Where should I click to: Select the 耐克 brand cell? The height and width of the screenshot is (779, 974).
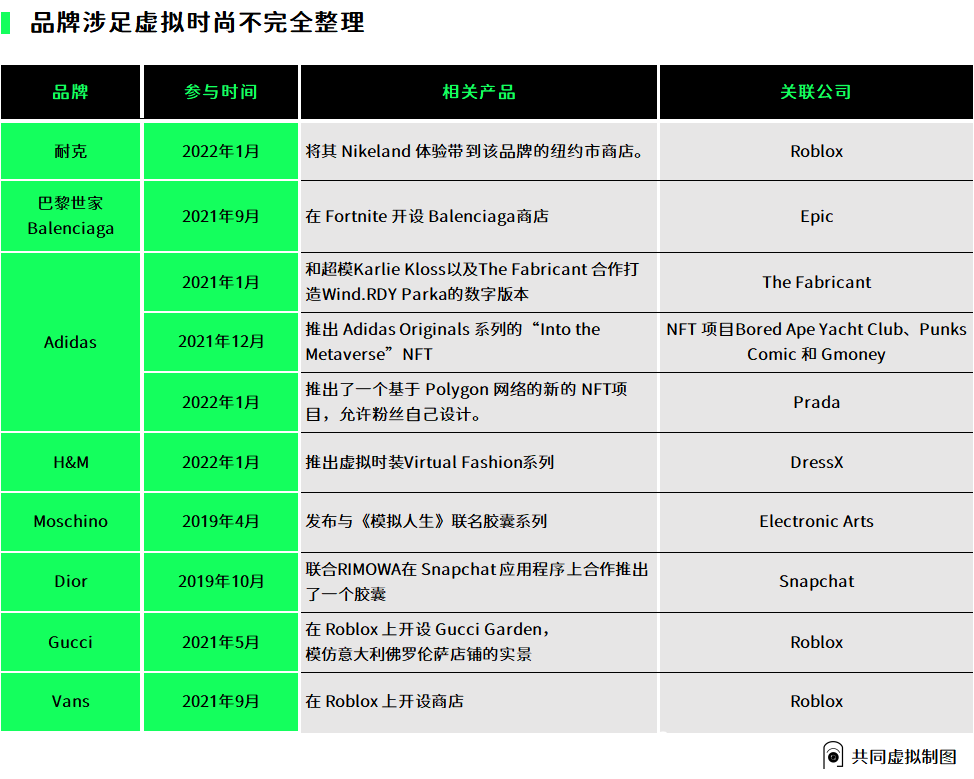point(70,152)
